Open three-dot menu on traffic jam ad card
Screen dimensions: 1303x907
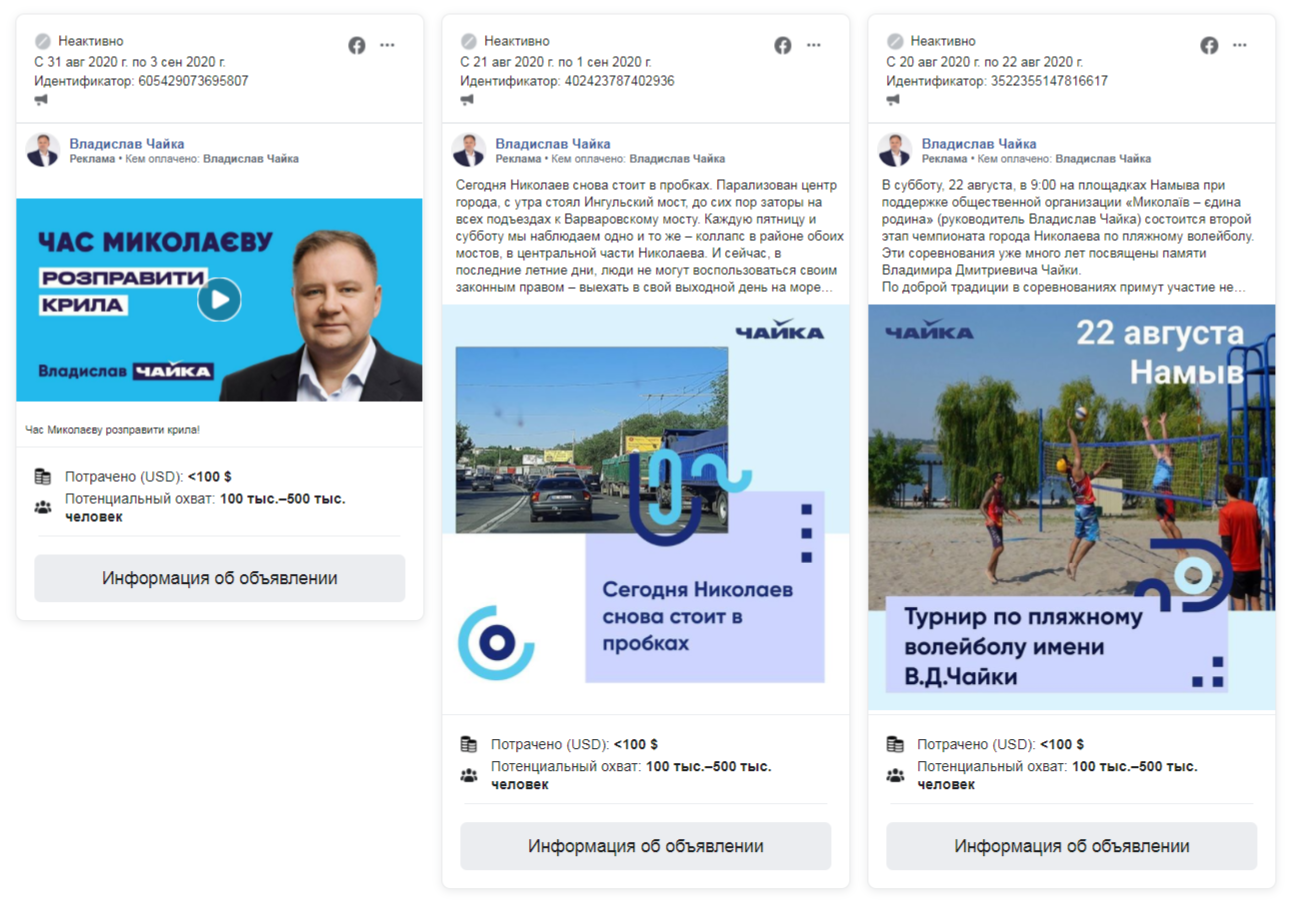coord(814,45)
